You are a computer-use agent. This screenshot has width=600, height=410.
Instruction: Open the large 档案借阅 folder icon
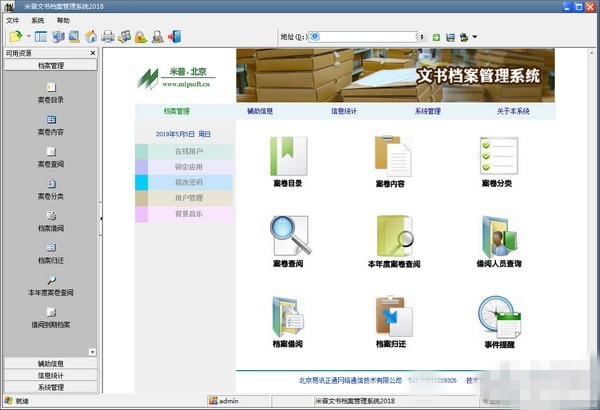288,317
